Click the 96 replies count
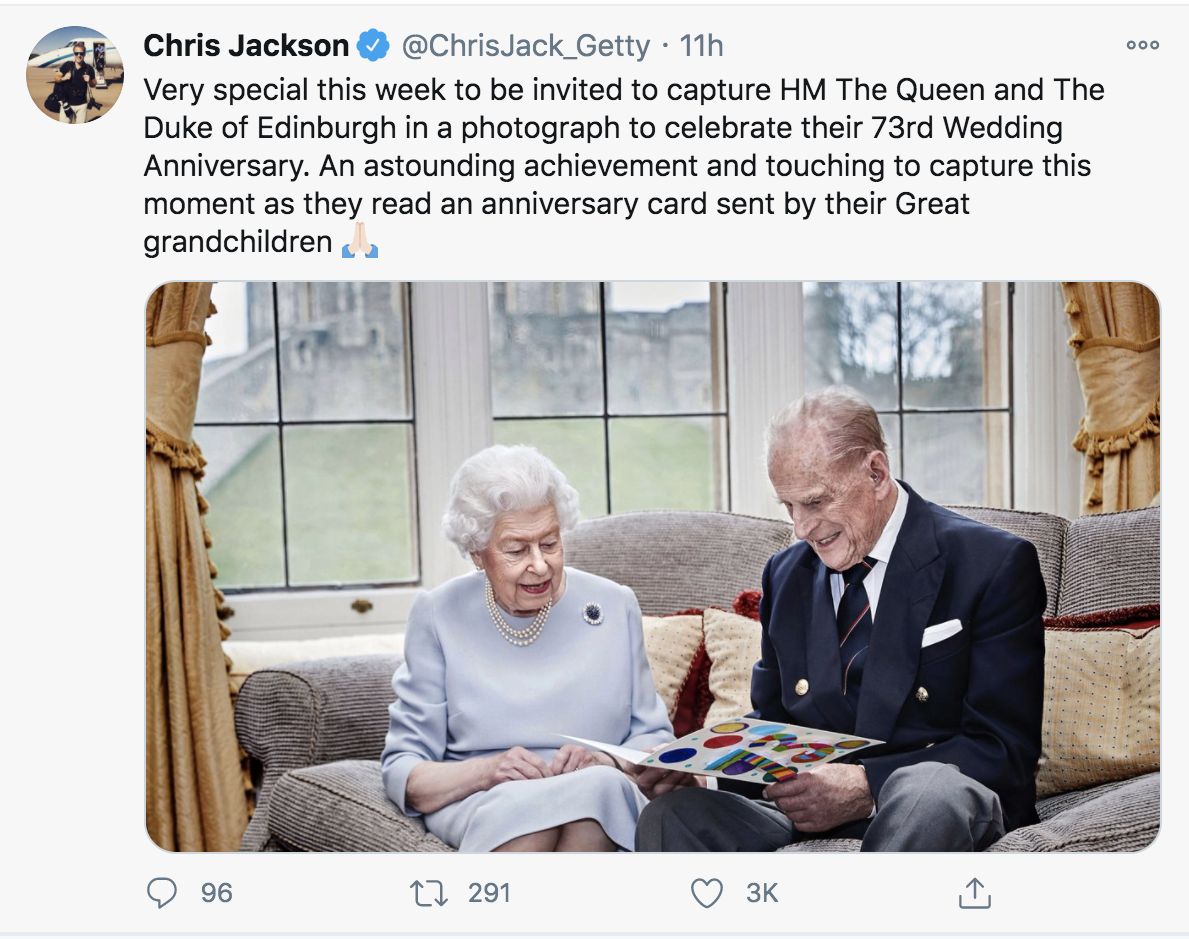Screen dimensions: 1189x939 click(216, 892)
